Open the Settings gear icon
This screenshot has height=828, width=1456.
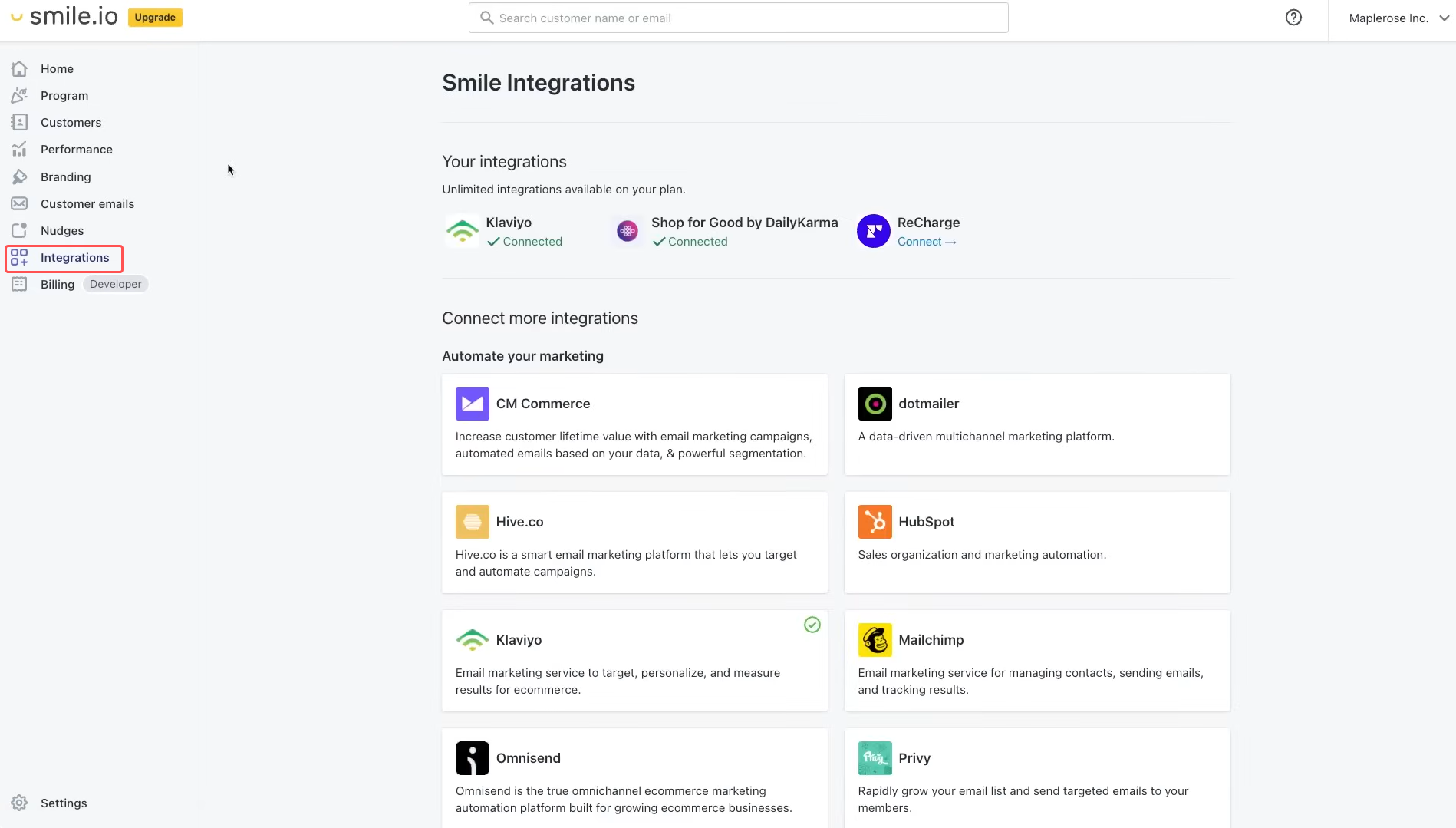pyautogui.click(x=19, y=803)
